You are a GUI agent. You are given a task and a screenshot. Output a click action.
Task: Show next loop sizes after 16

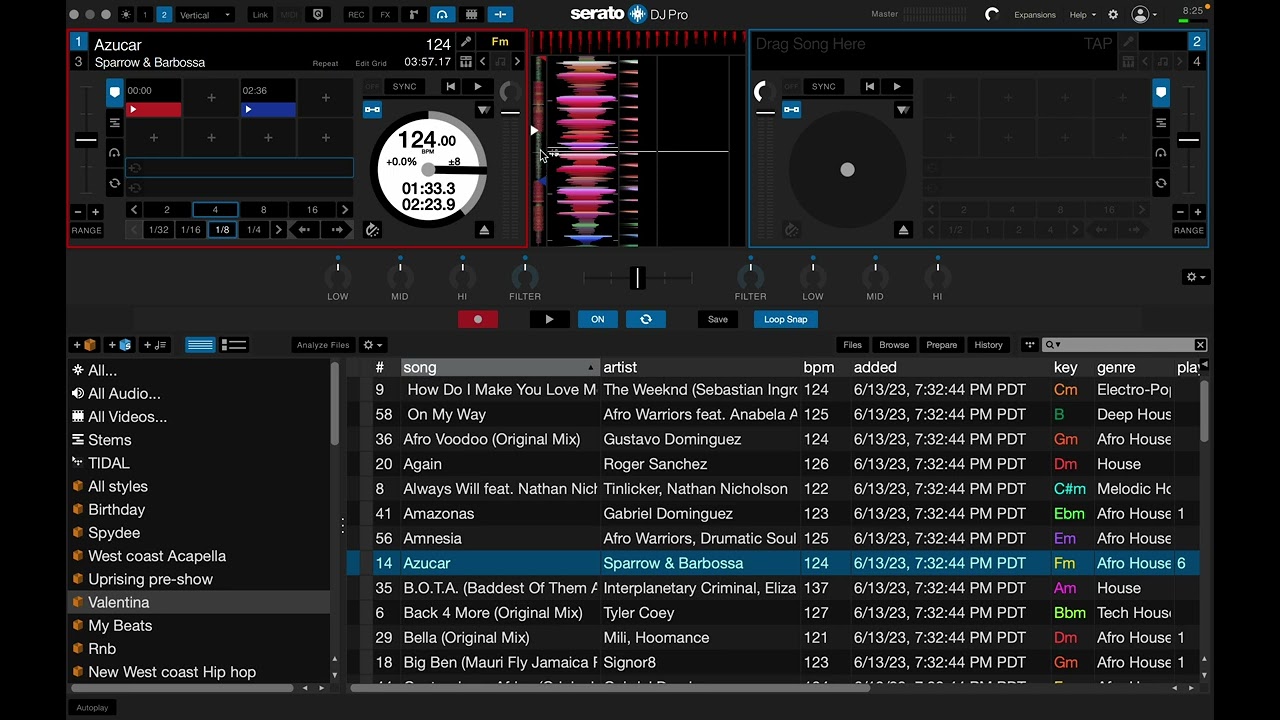click(345, 210)
